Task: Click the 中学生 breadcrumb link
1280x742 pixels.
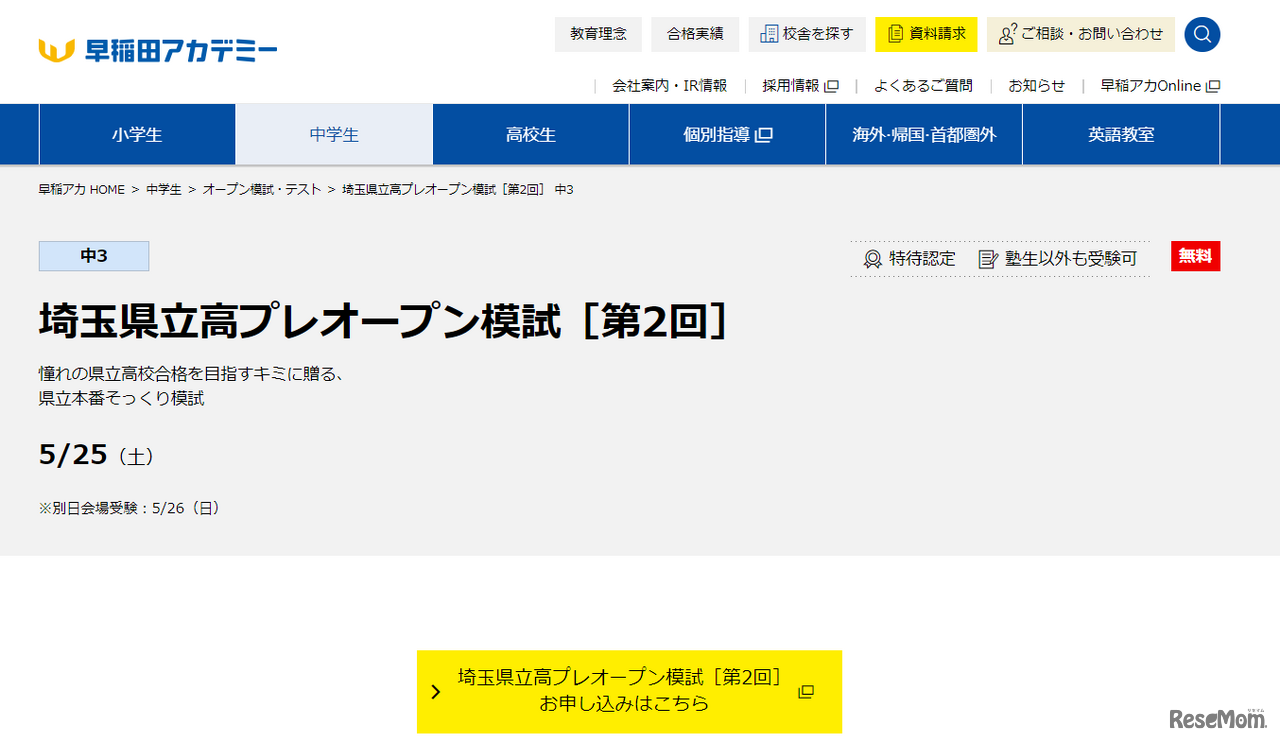Action: point(164,190)
